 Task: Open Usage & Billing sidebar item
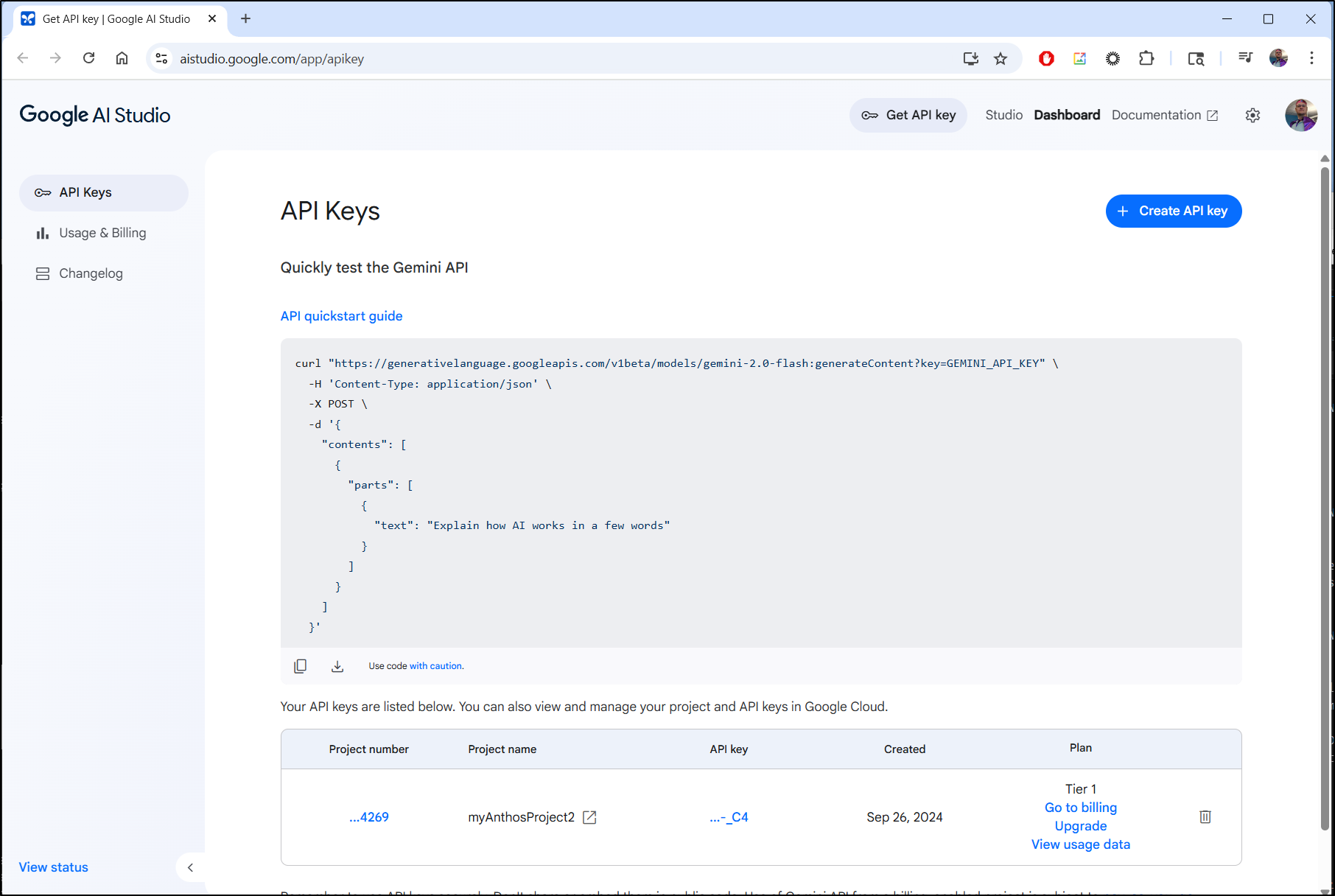click(104, 233)
